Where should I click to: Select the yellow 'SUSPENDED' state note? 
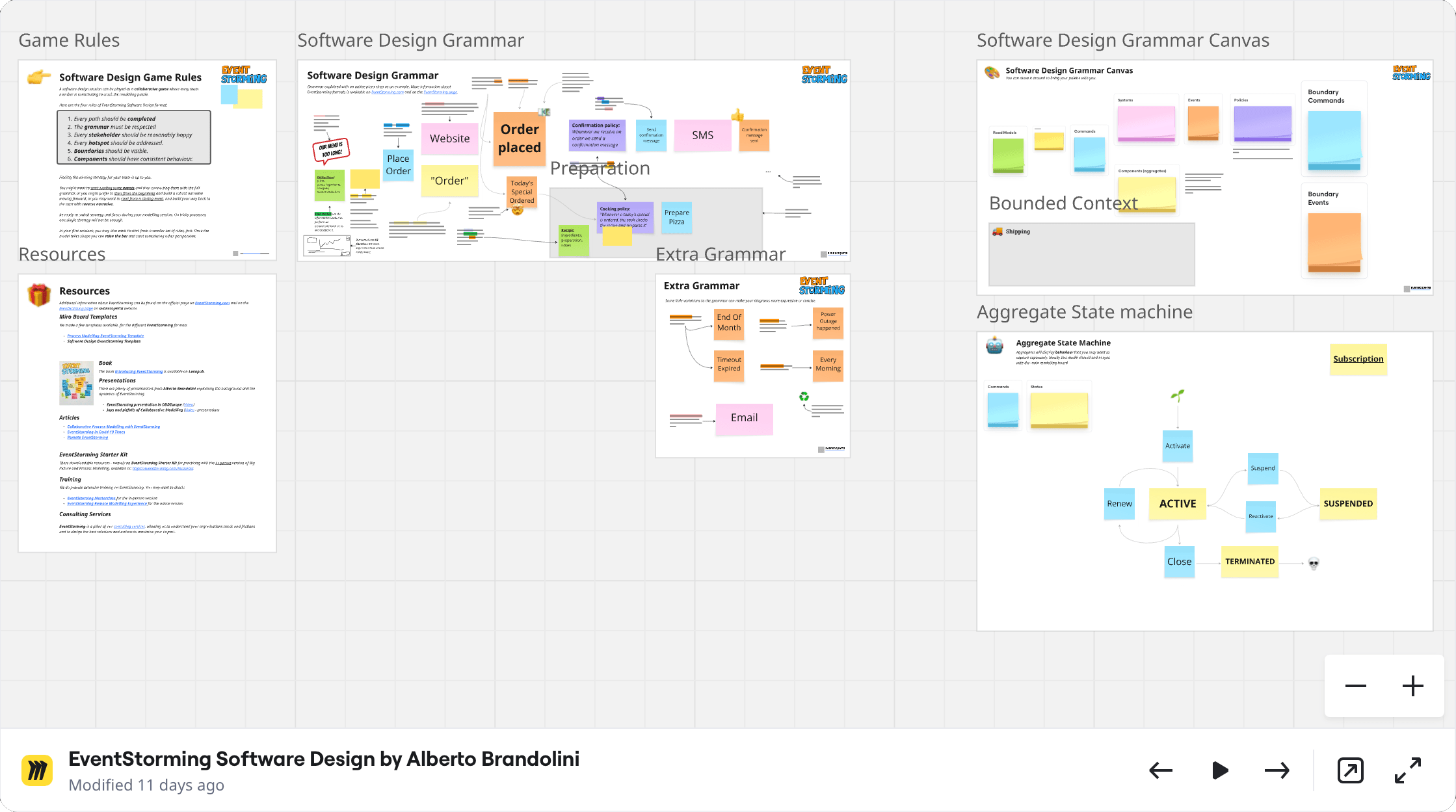pyautogui.click(x=1348, y=504)
